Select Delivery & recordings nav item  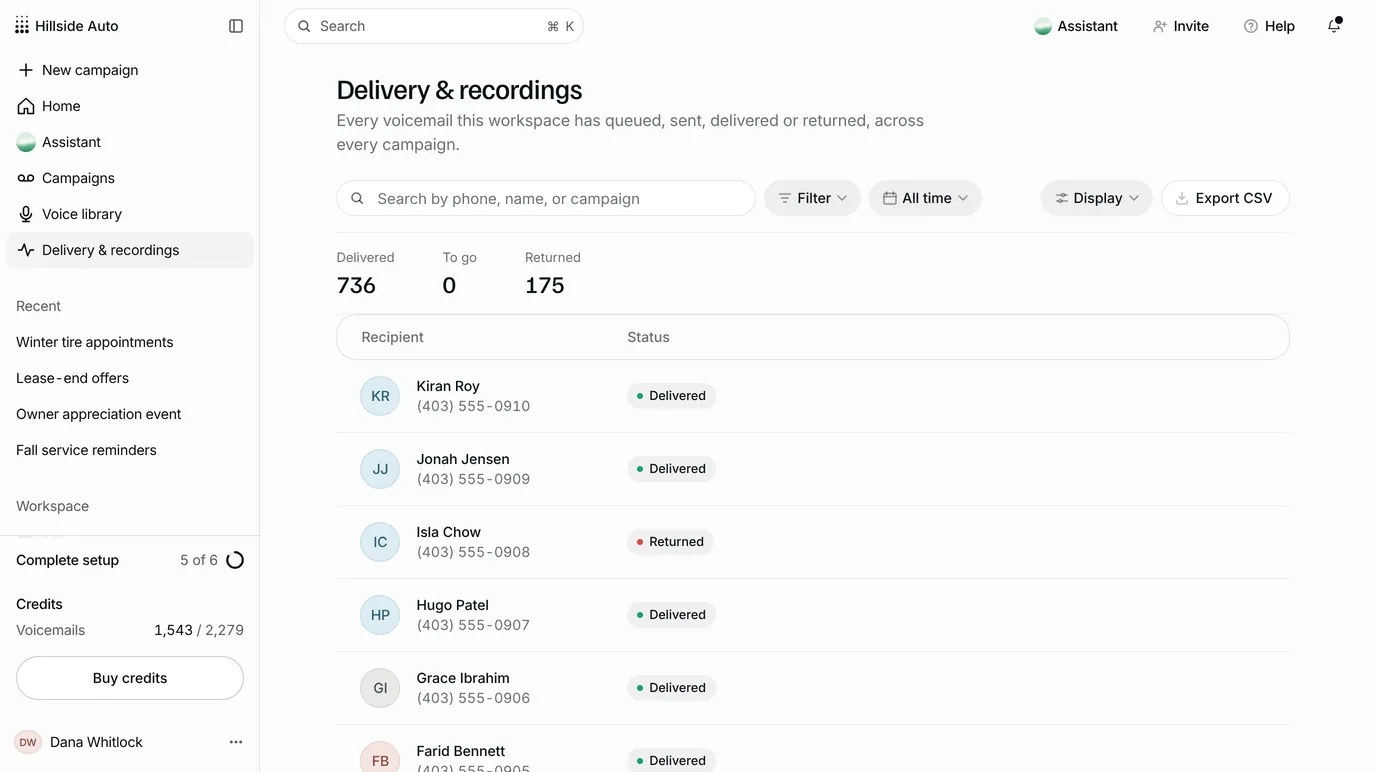130,250
